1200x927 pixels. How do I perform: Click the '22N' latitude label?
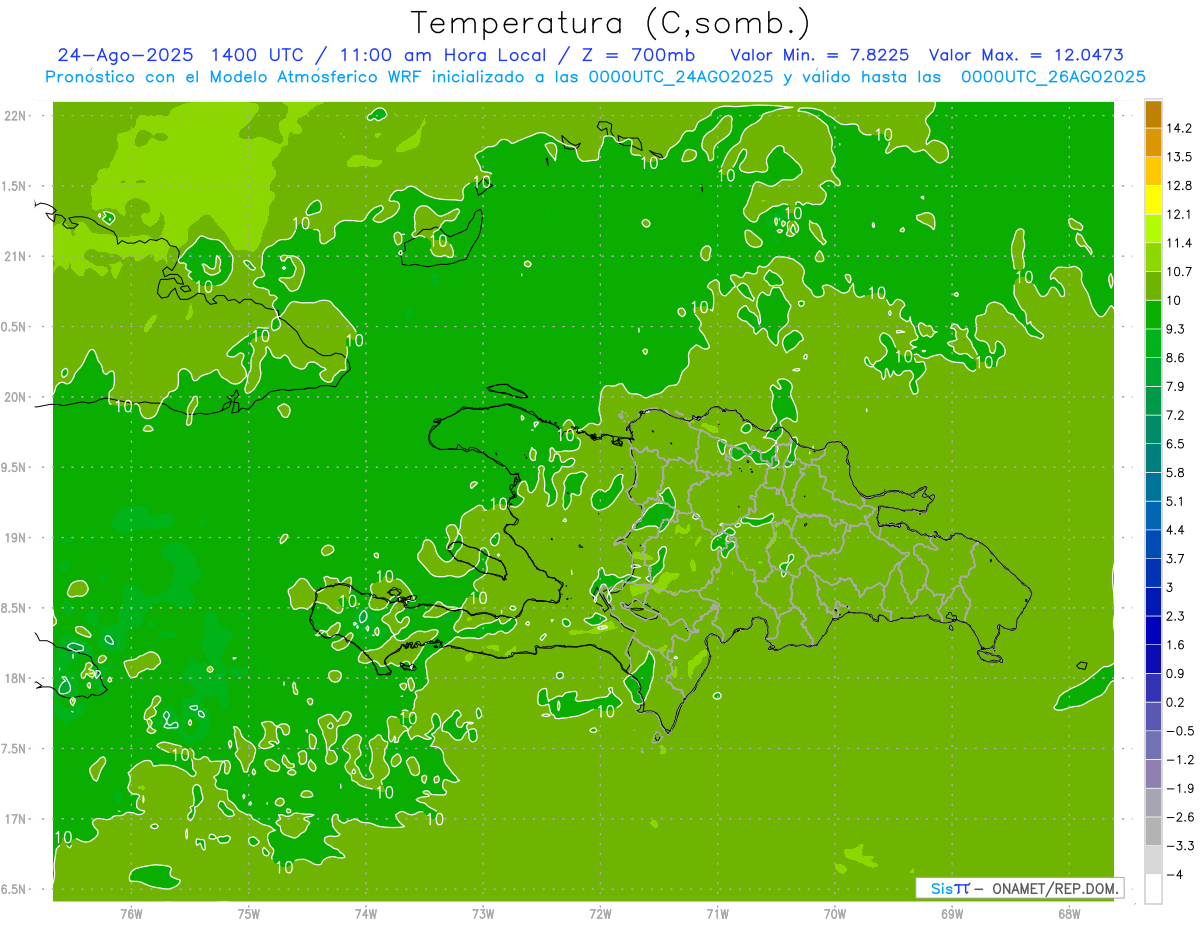[16, 115]
